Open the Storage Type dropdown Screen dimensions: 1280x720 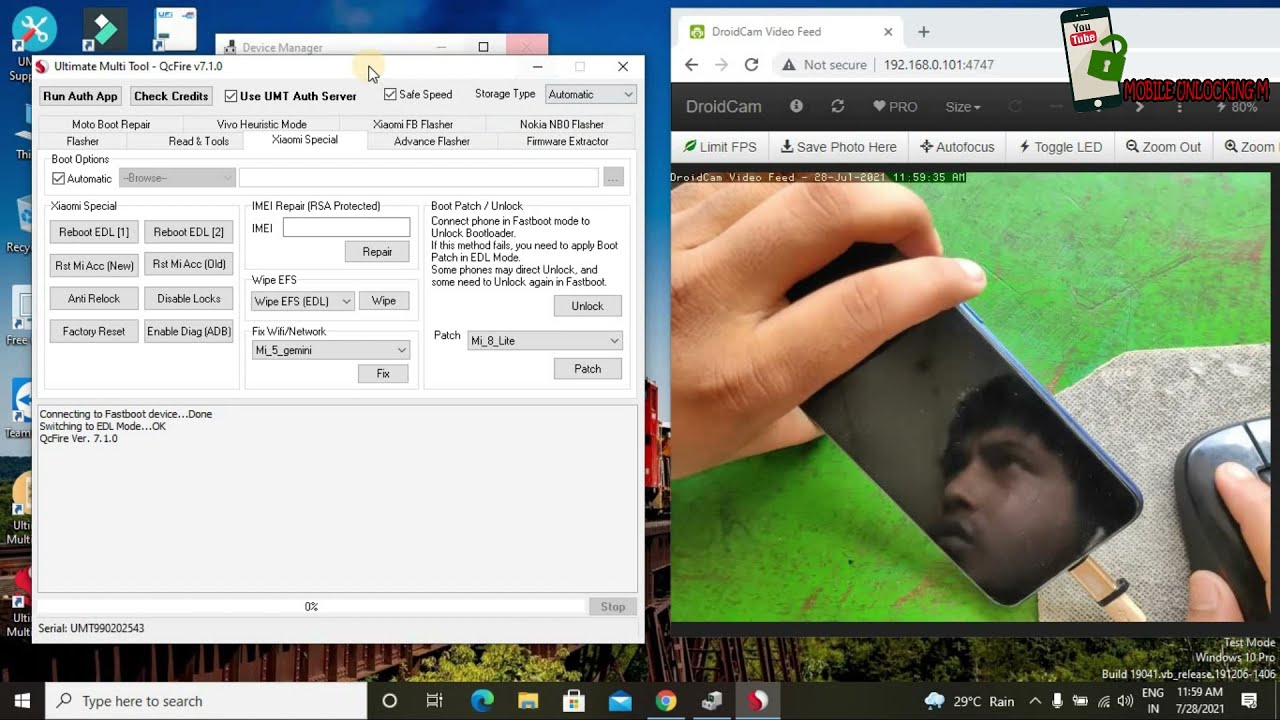[x=591, y=94]
